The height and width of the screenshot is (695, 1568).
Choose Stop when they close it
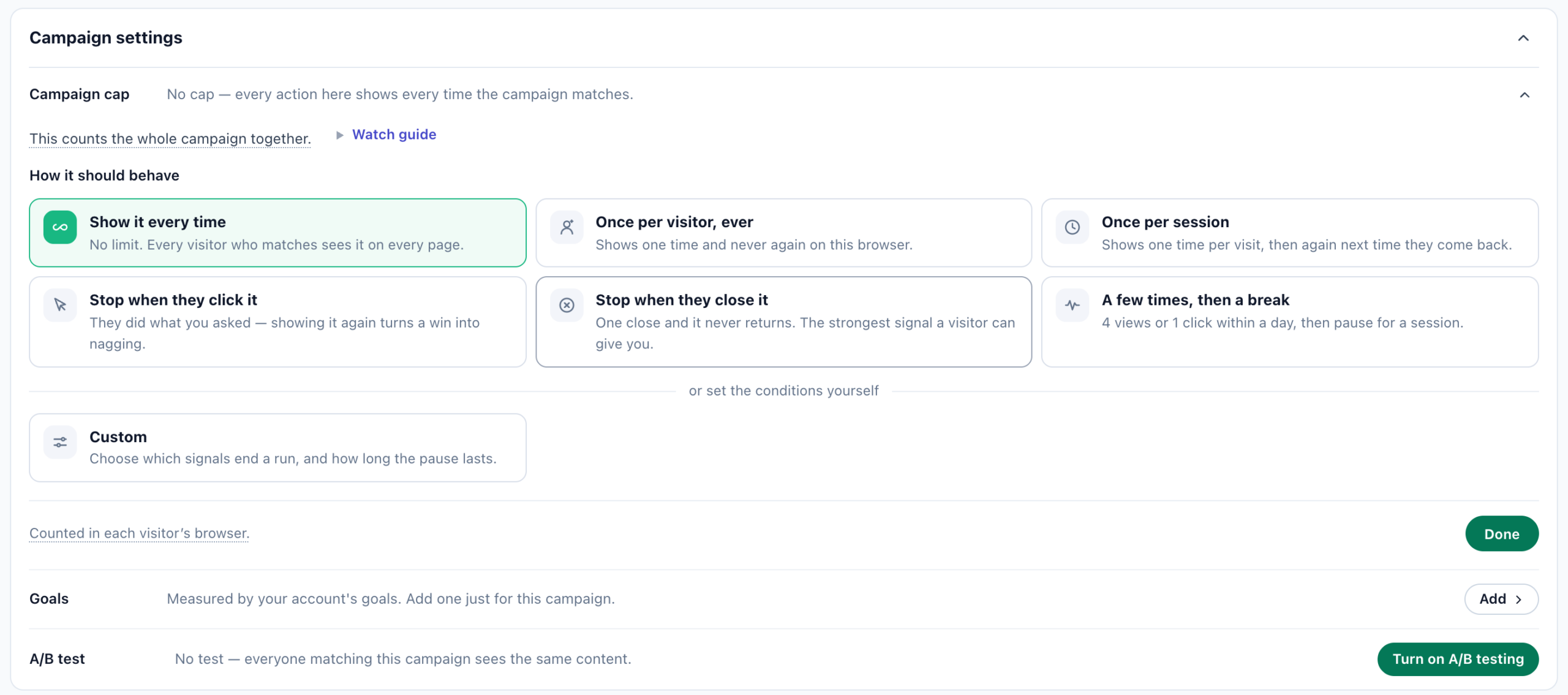pos(783,322)
